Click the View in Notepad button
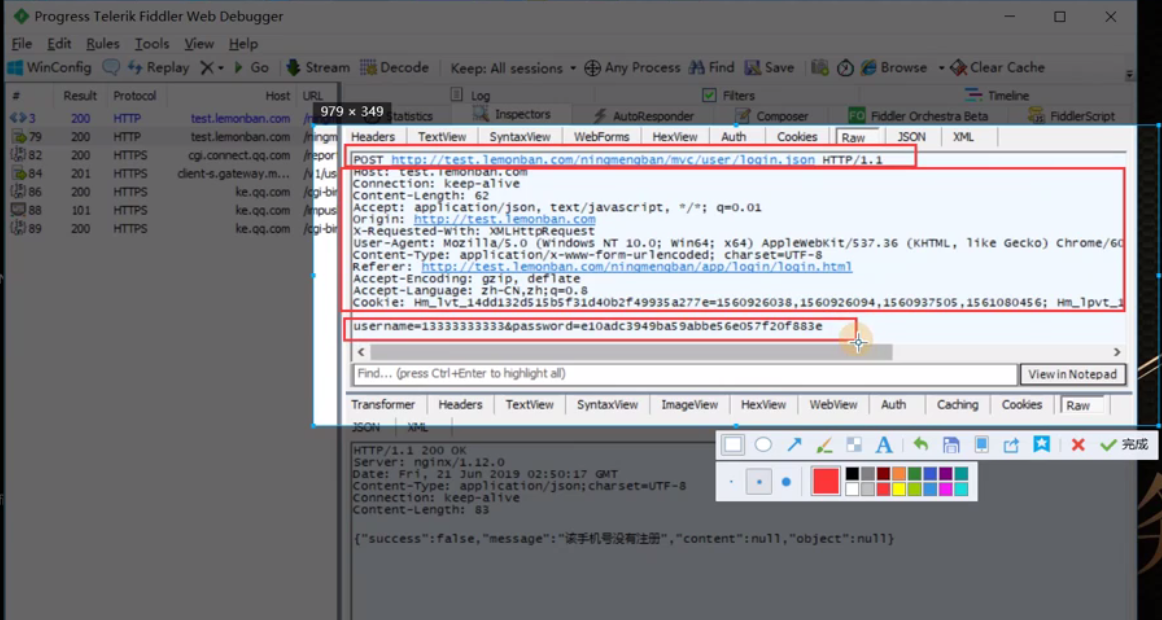 click(1072, 374)
